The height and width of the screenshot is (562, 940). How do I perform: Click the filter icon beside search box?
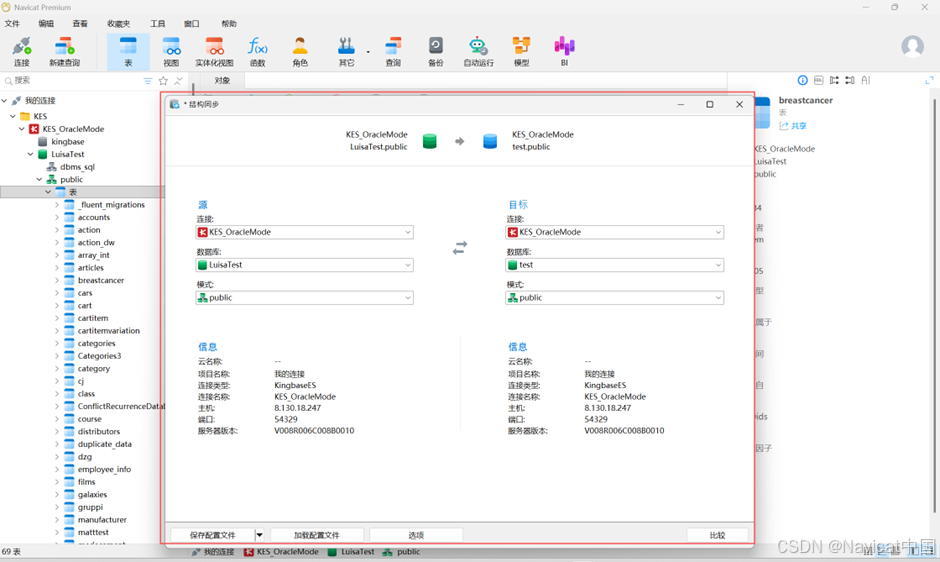[x=147, y=80]
